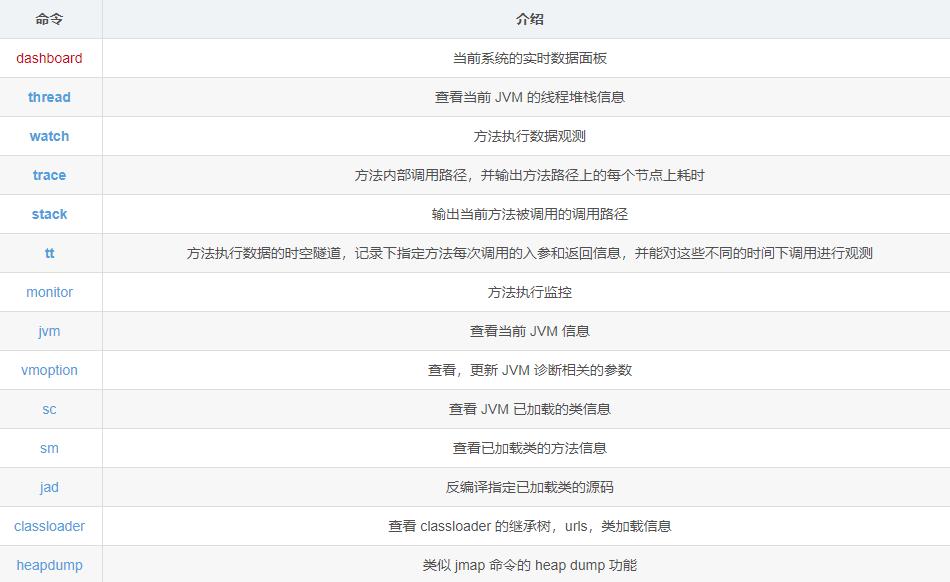The height and width of the screenshot is (582, 950).
Task: Select the trace command link
Action: (x=49, y=175)
